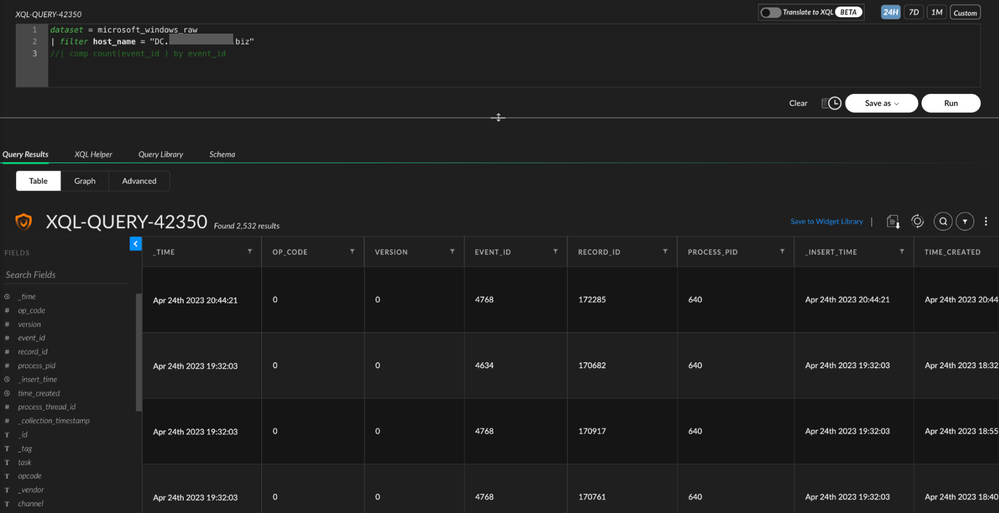Click the Save to Widget Library link
The height and width of the screenshot is (513, 999).
pyautogui.click(x=826, y=222)
